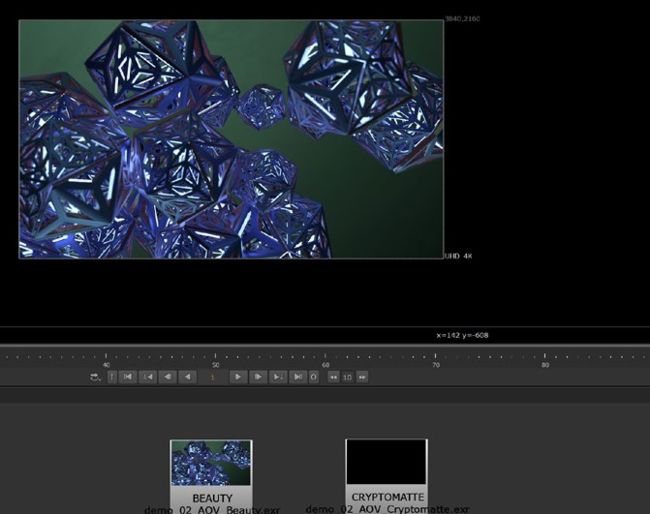Toggle the Out point "O" button
Screen dimensions: 650x514
[314, 377]
